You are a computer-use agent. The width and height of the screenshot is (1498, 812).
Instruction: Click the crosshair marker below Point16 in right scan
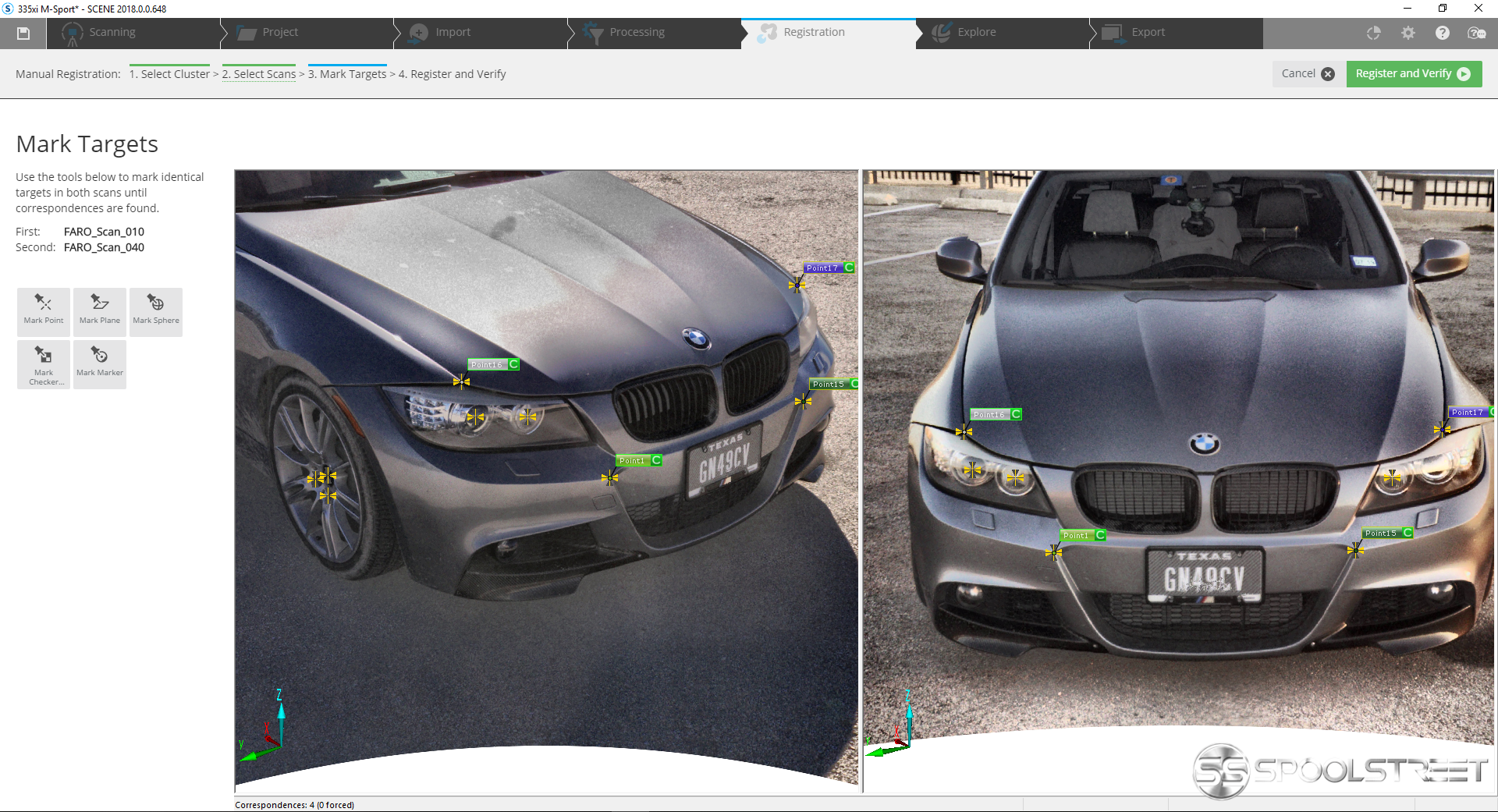(x=964, y=431)
